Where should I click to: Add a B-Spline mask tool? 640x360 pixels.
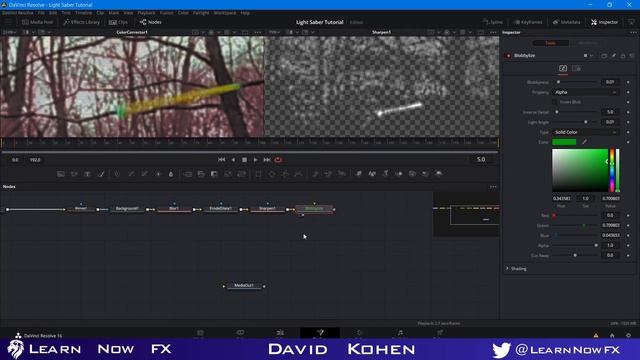299,174
